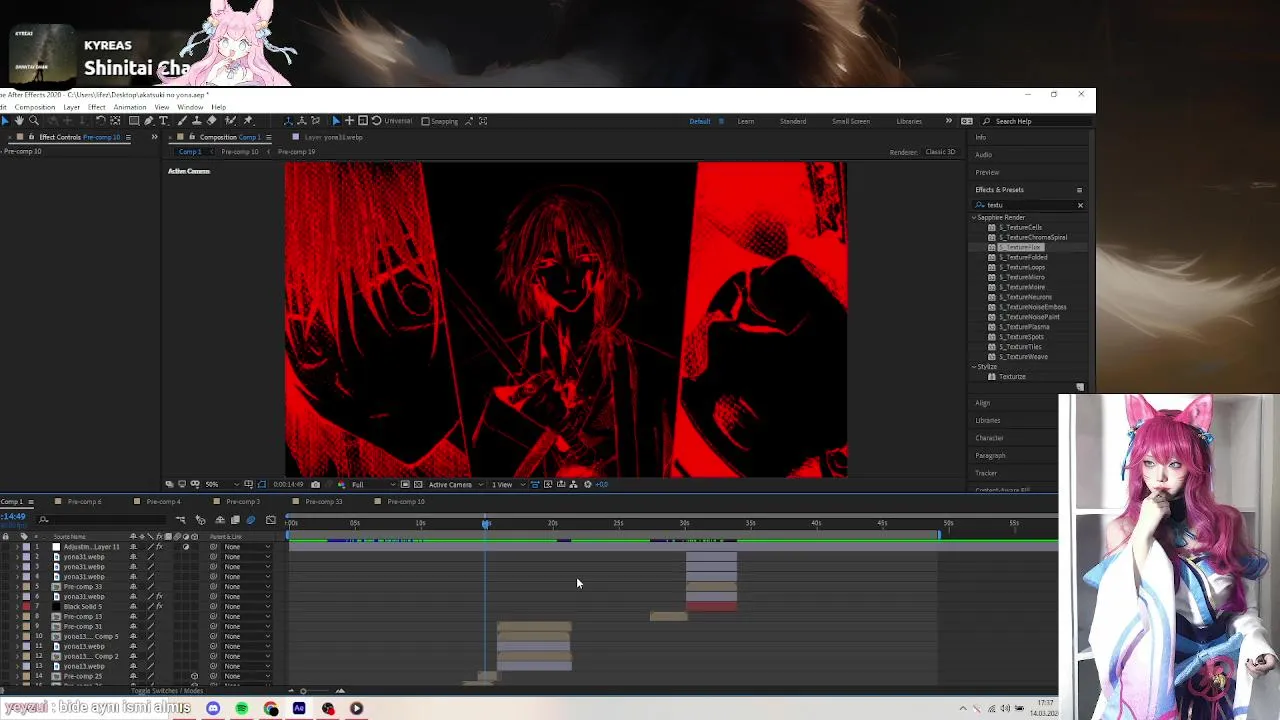Open parent dropdown for Pre-comp 13

(247, 616)
